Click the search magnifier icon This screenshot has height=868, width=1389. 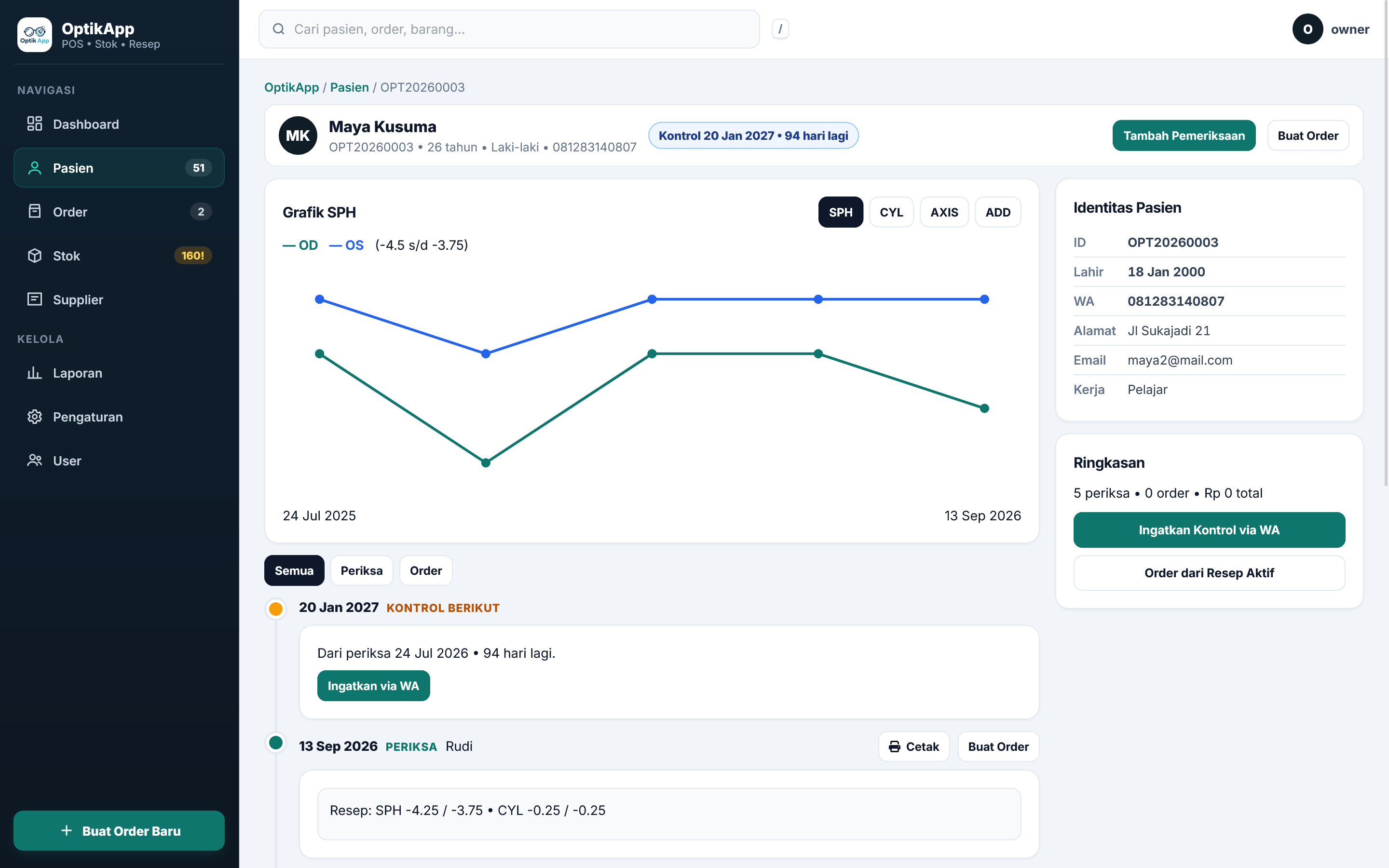click(278, 29)
